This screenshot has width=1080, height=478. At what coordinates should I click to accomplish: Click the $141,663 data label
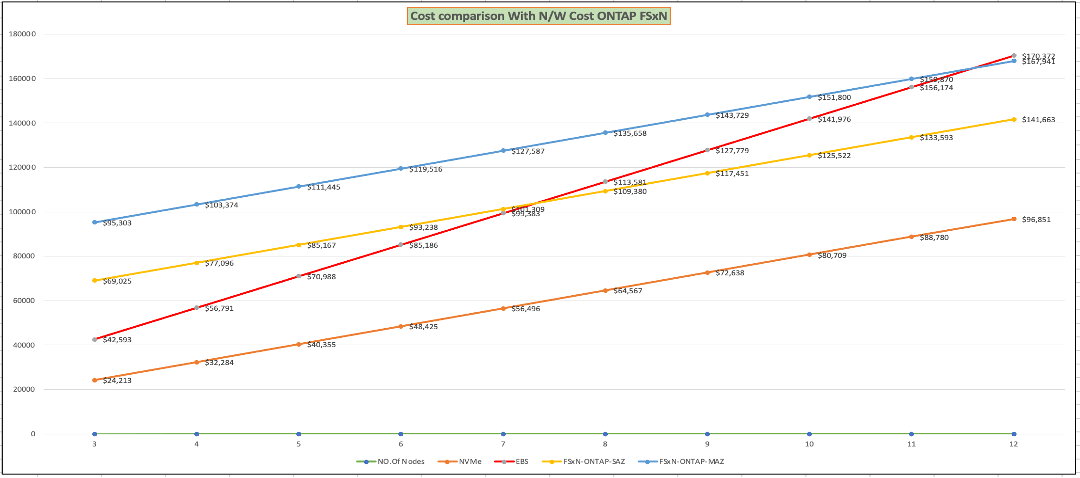coord(1038,120)
